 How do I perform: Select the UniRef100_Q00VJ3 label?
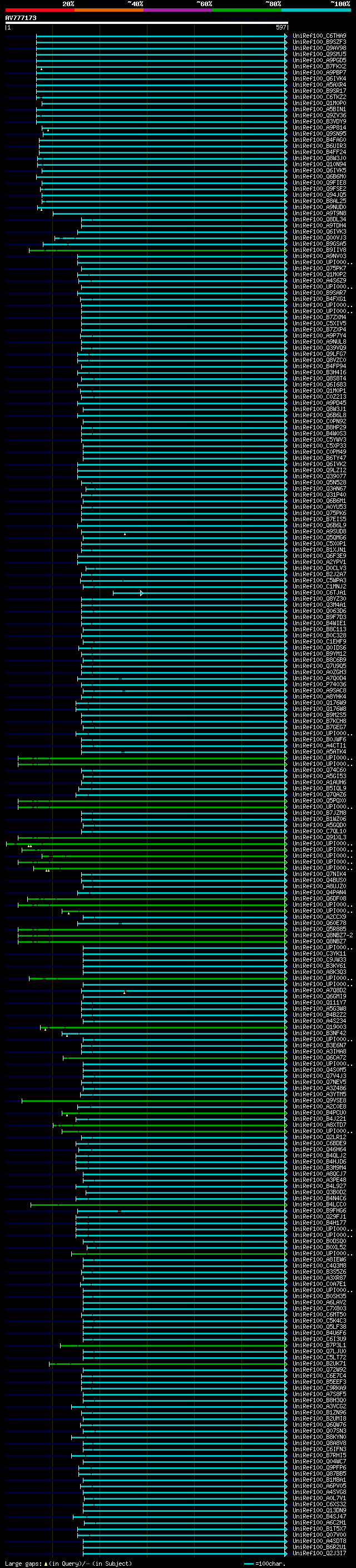pyautogui.click(x=319, y=238)
